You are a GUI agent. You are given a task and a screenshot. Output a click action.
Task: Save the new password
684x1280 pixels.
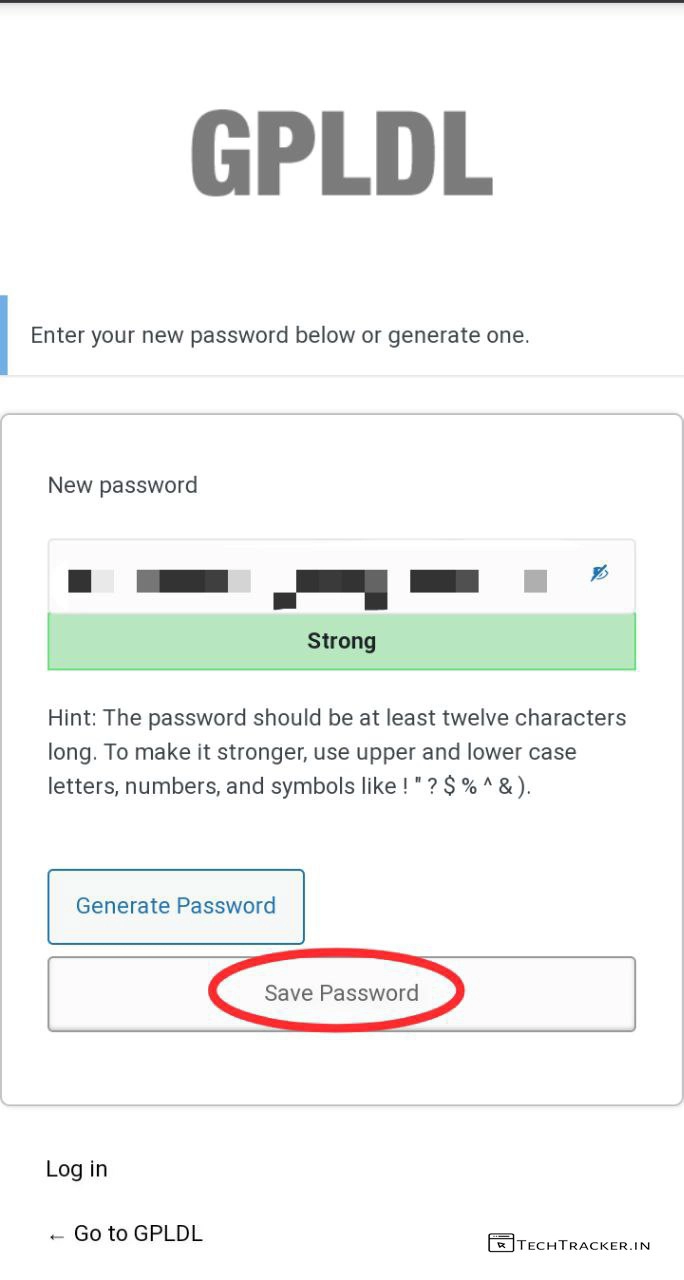click(x=341, y=993)
